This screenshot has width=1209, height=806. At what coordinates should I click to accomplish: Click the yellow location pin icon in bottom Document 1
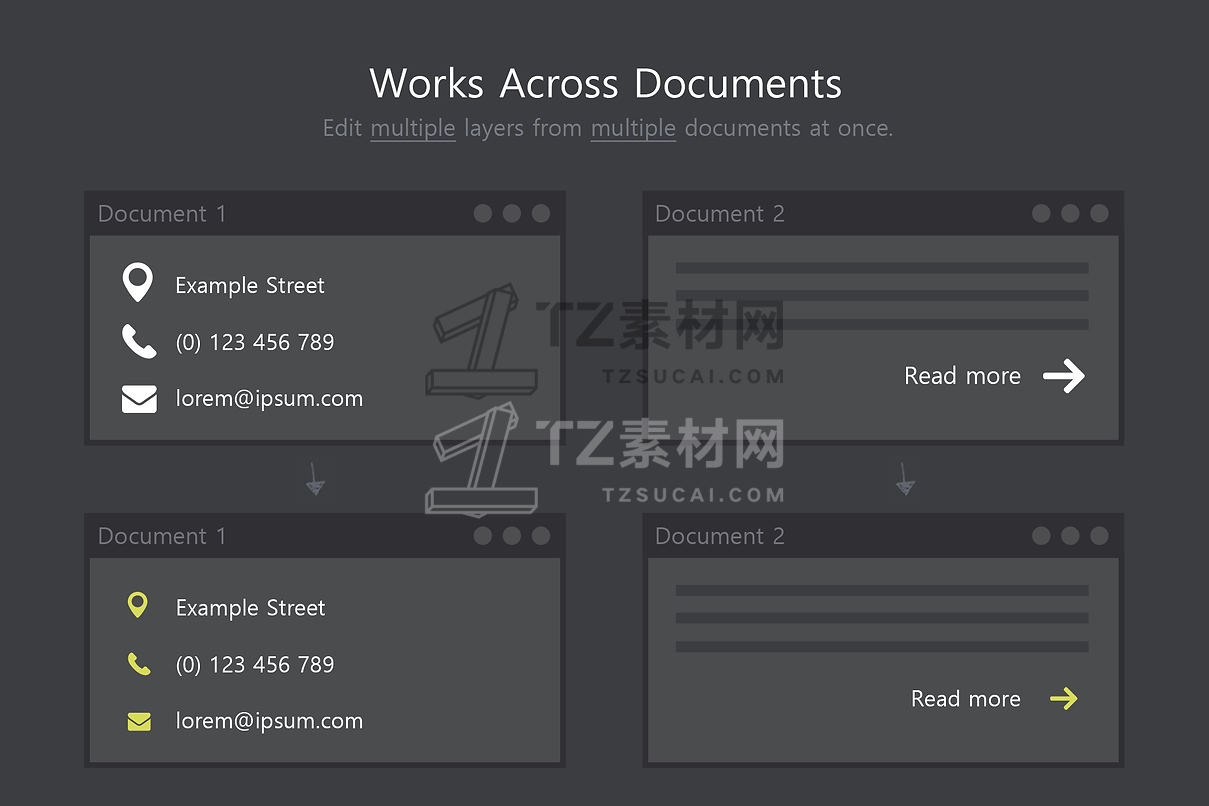click(x=138, y=604)
